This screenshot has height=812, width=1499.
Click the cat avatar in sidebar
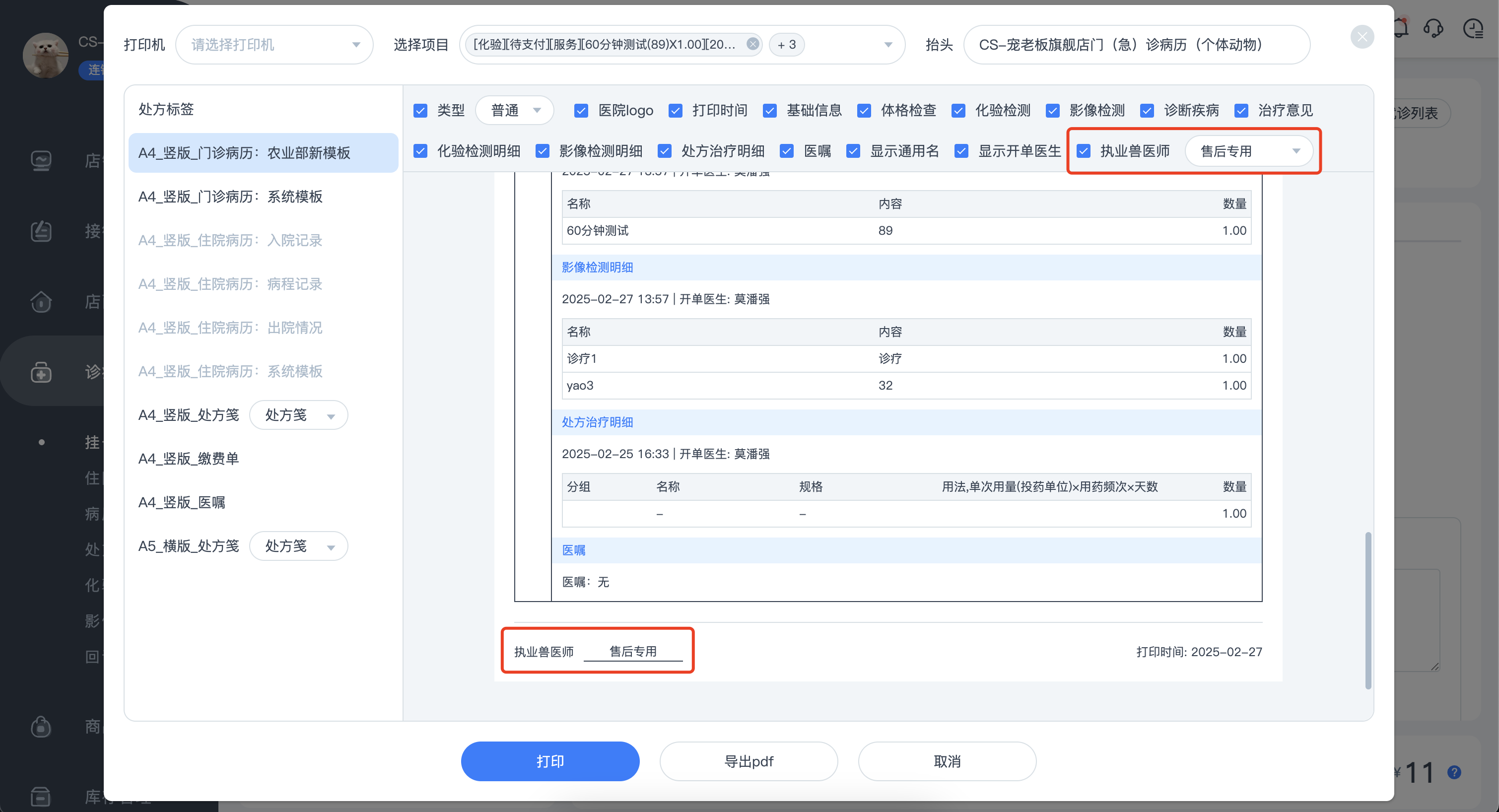click(45, 55)
